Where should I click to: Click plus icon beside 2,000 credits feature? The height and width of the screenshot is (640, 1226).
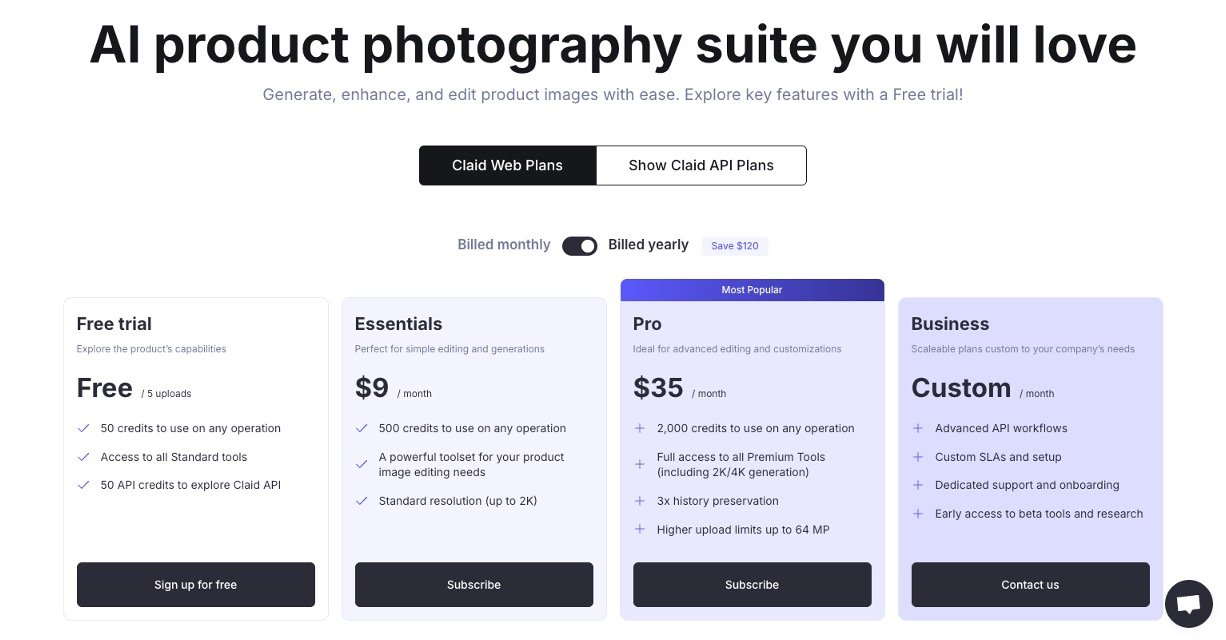[x=640, y=428]
